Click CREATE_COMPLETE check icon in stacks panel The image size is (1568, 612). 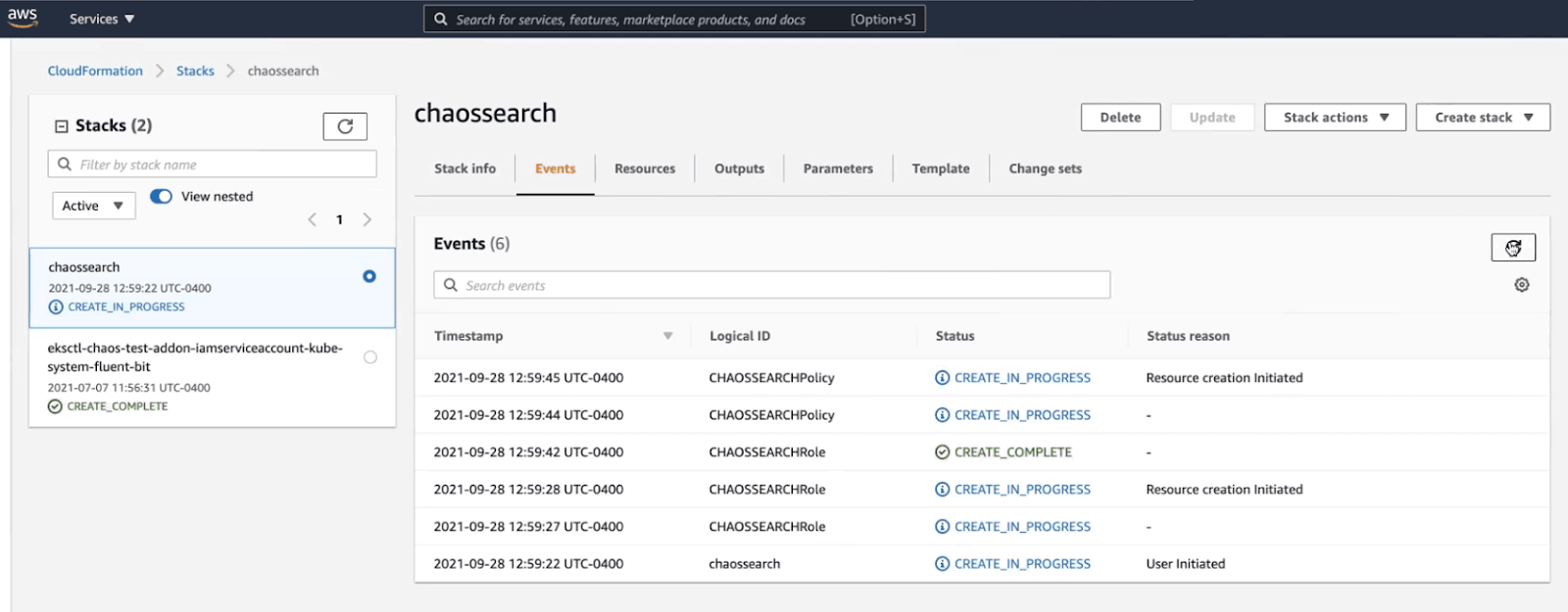click(55, 406)
